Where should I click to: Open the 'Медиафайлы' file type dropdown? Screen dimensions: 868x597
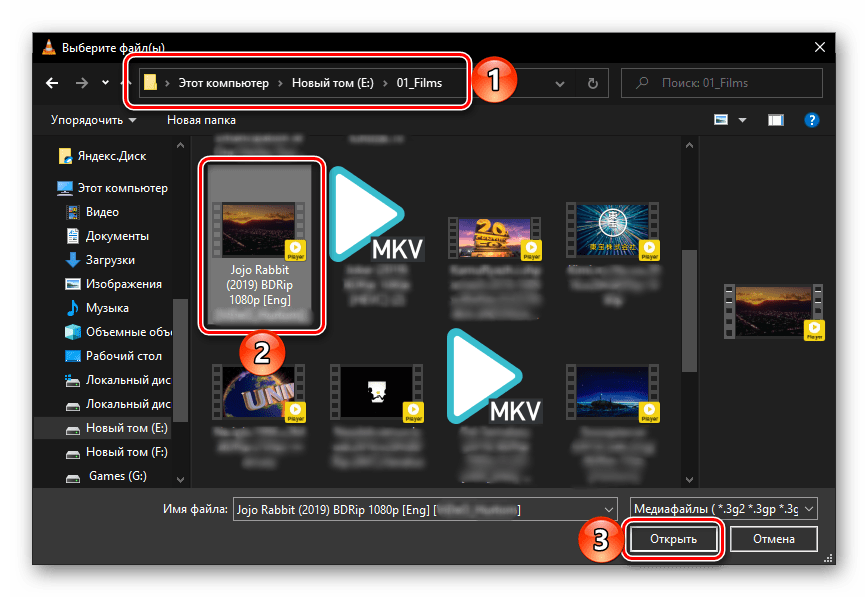(x=724, y=509)
